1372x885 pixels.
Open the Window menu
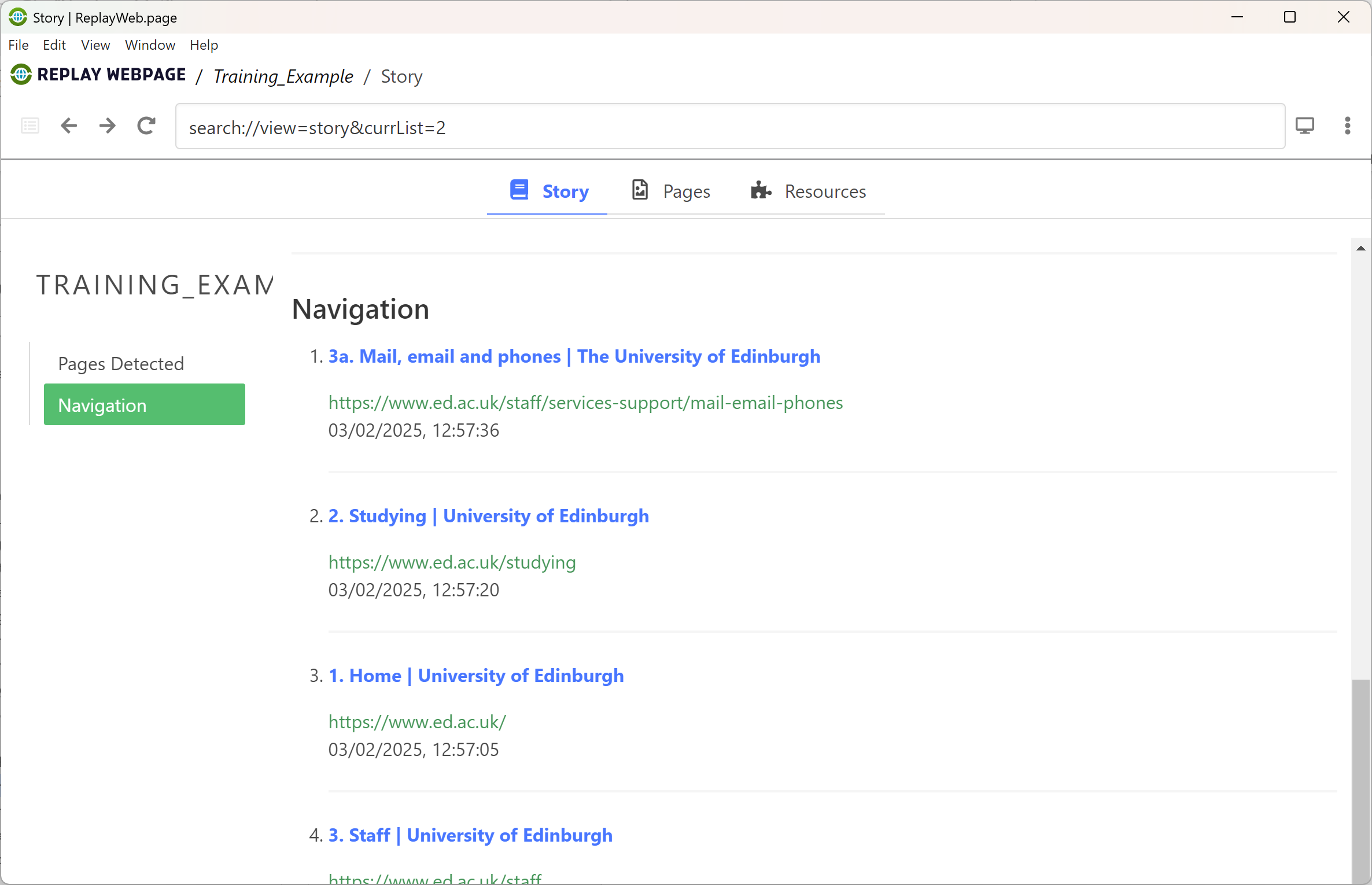[150, 45]
